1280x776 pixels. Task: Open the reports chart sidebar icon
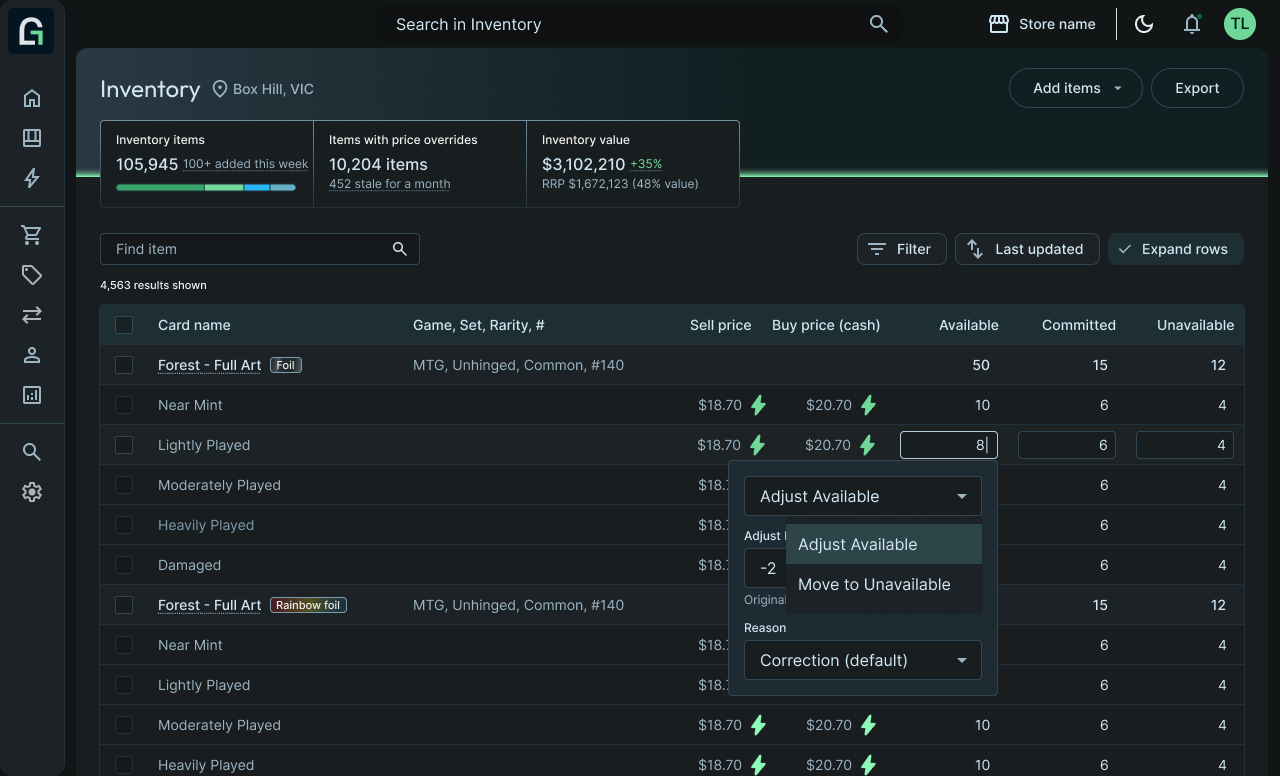32,395
